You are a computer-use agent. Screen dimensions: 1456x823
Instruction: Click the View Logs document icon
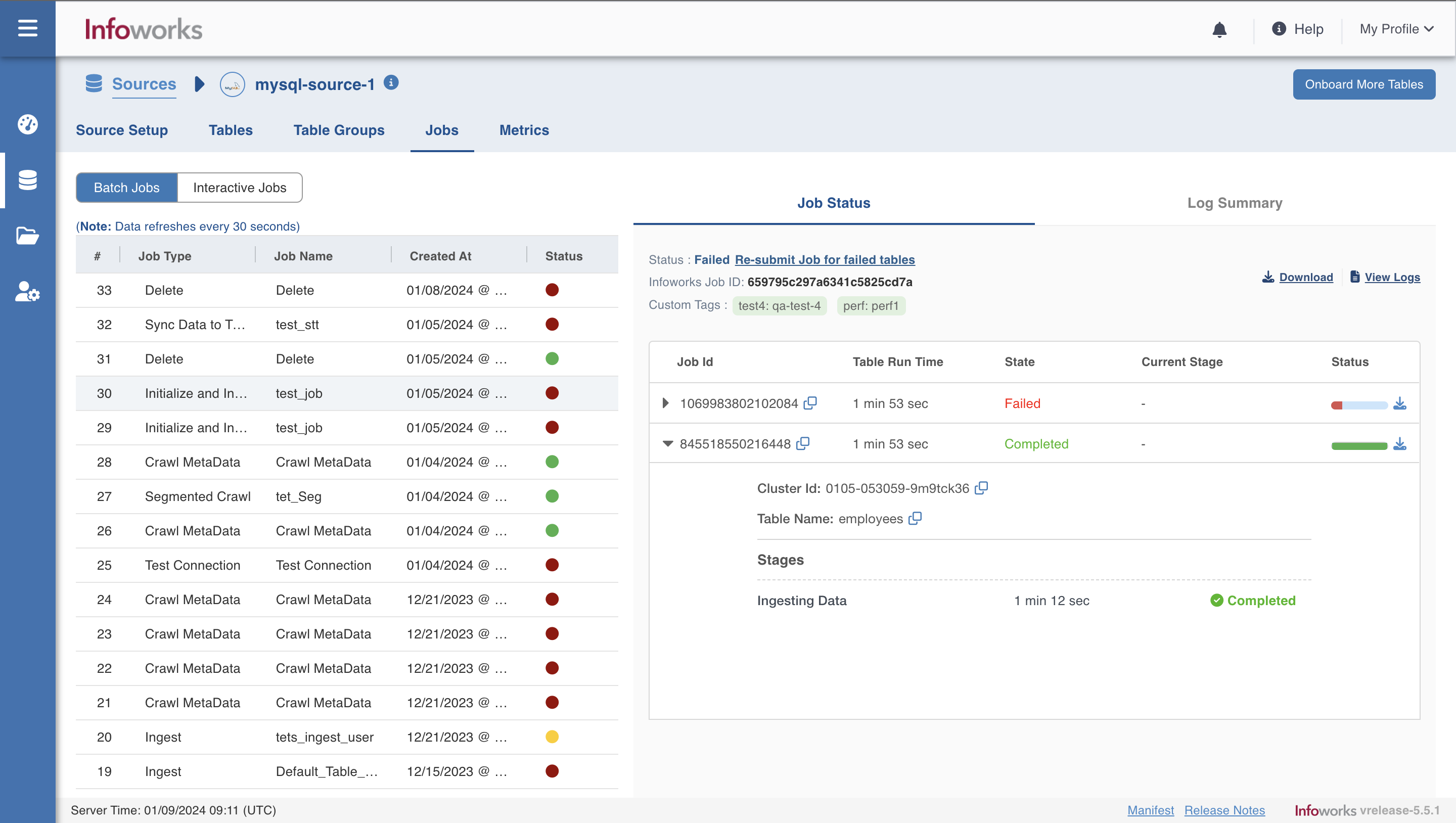click(x=1355, y=277)
